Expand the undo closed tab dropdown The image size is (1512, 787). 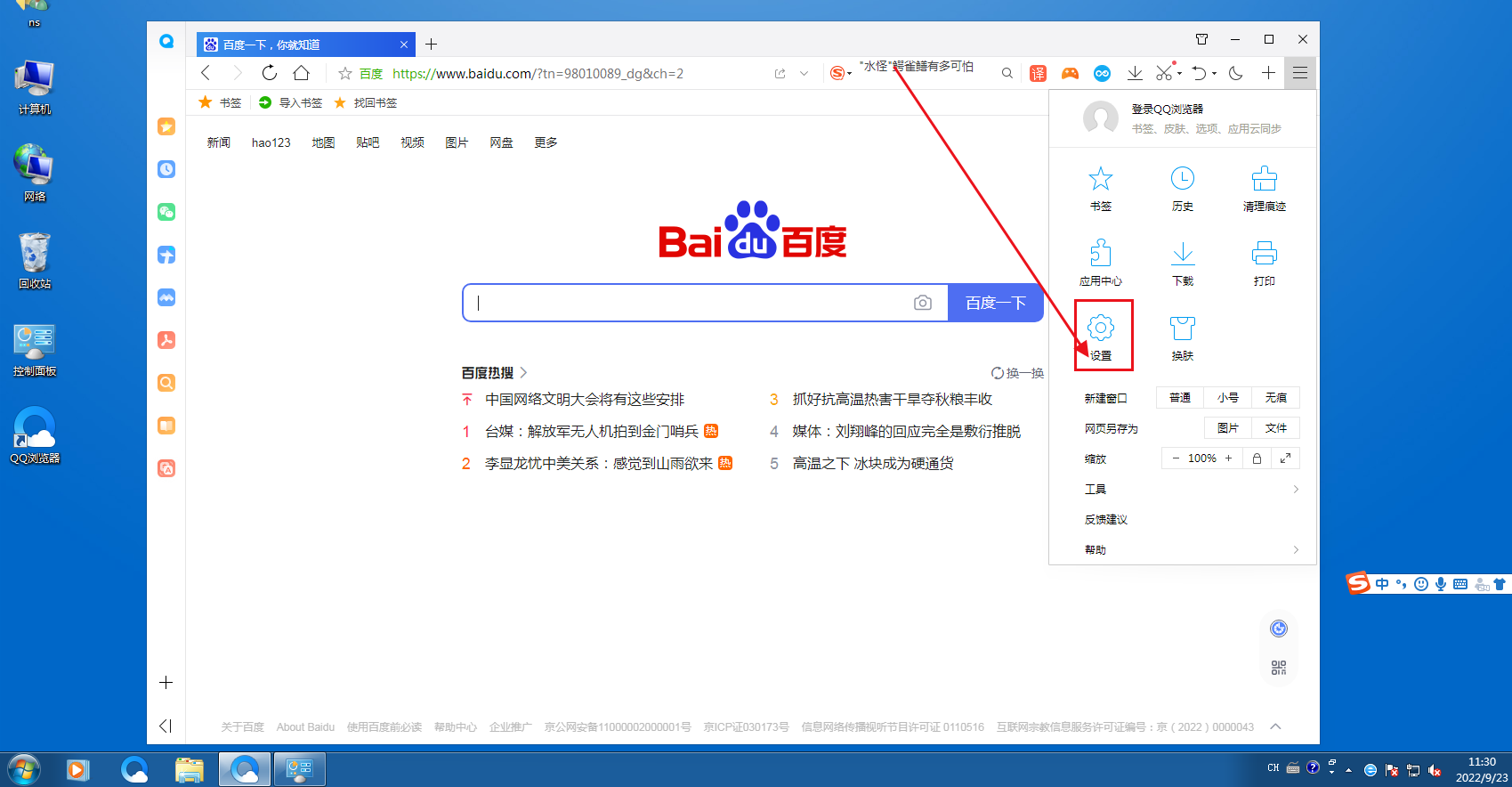1214,74
